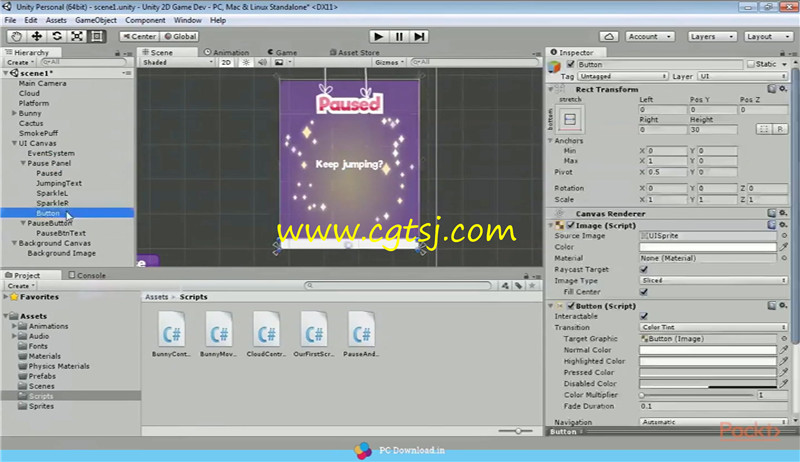Screen dimensions: 800x462
Task: Expand the Bunny object in Hierarchy
Action: point(15,113)
